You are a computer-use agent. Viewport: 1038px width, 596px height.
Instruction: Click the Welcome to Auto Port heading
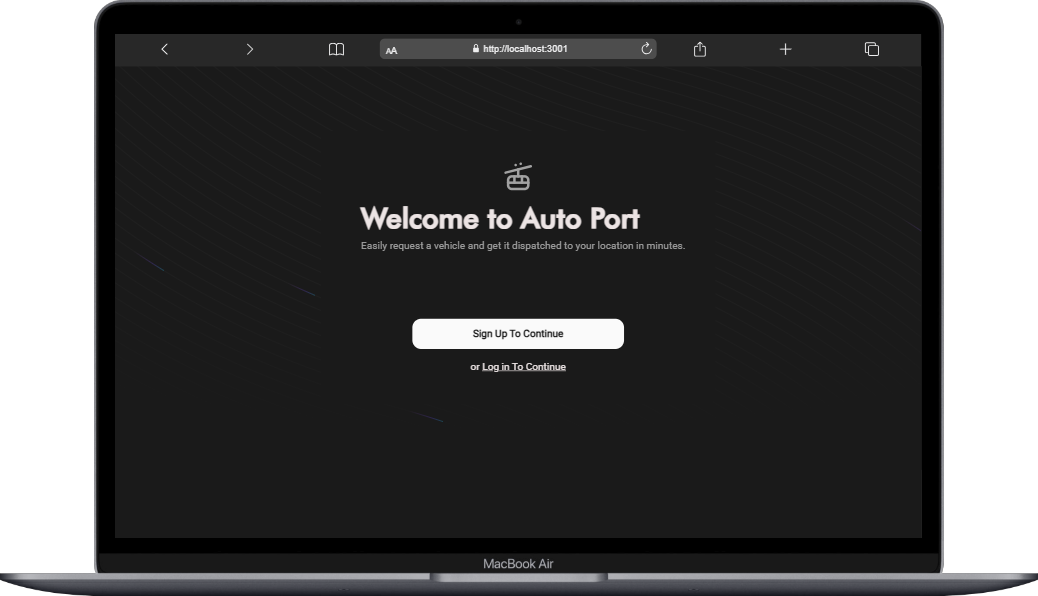click(500, 218)
